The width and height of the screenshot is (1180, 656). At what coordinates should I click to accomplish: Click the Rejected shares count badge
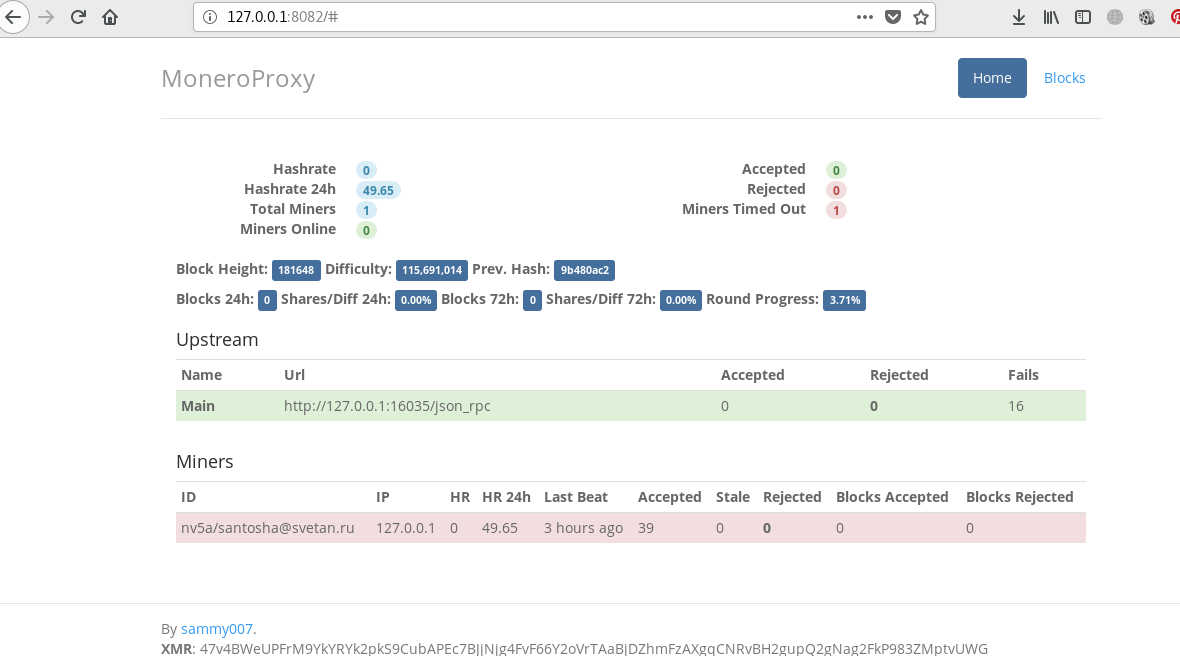[x=835, y=190]
